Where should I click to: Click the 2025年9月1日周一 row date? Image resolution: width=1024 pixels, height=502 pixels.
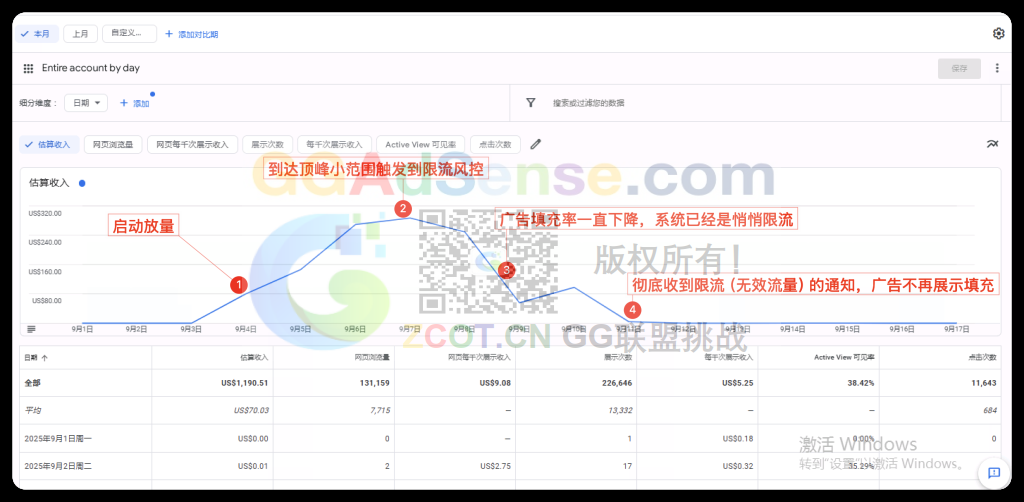point(58,439)
